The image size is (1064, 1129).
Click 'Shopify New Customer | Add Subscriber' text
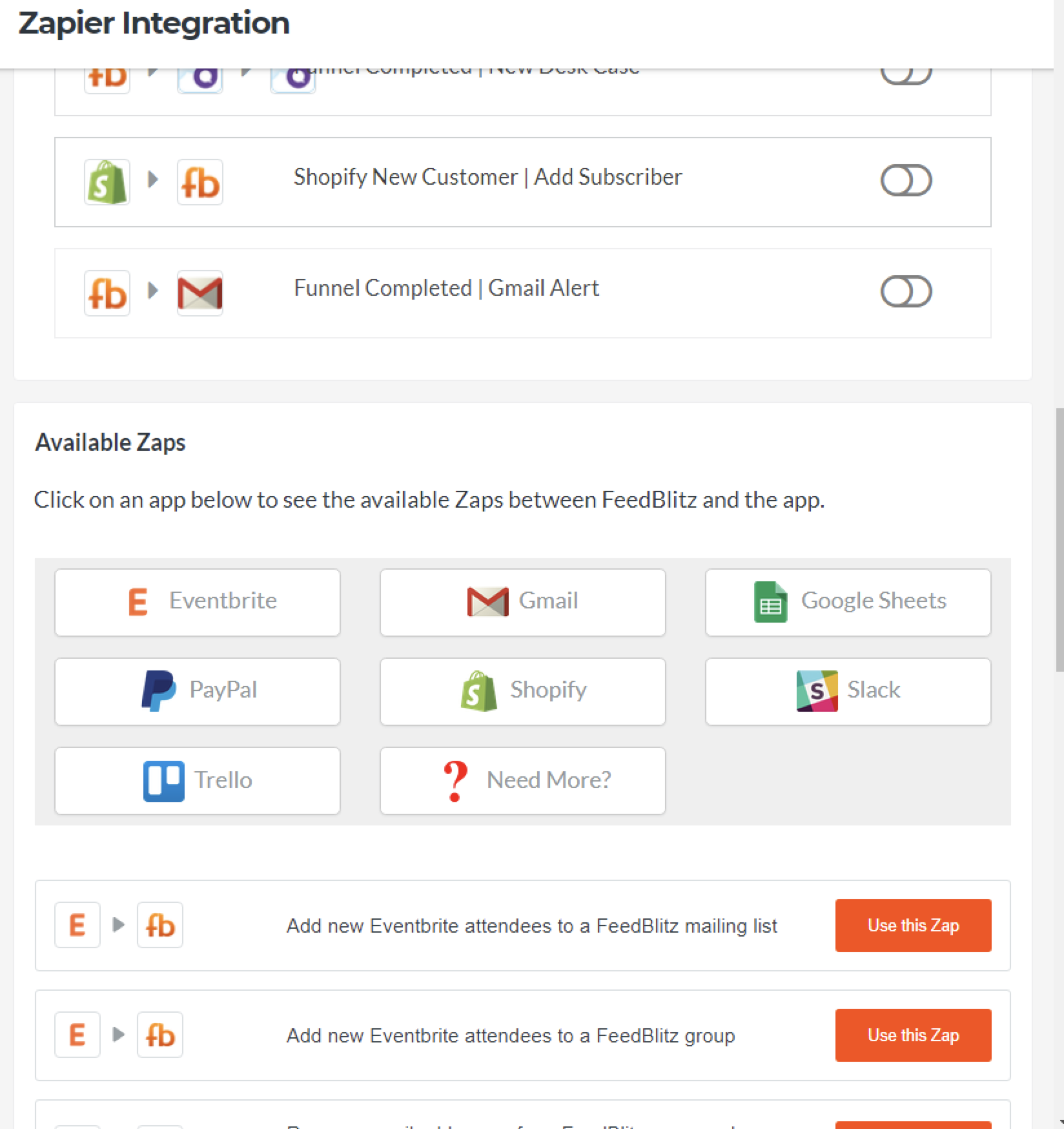pos(487,177)
